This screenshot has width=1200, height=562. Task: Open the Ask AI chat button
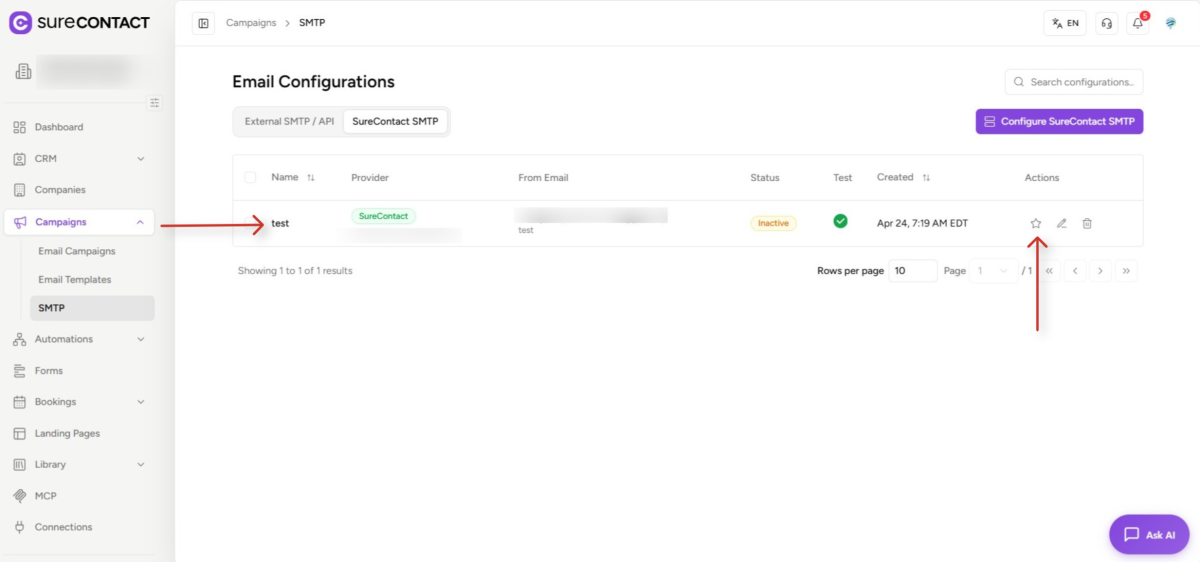coord(1149,534)
